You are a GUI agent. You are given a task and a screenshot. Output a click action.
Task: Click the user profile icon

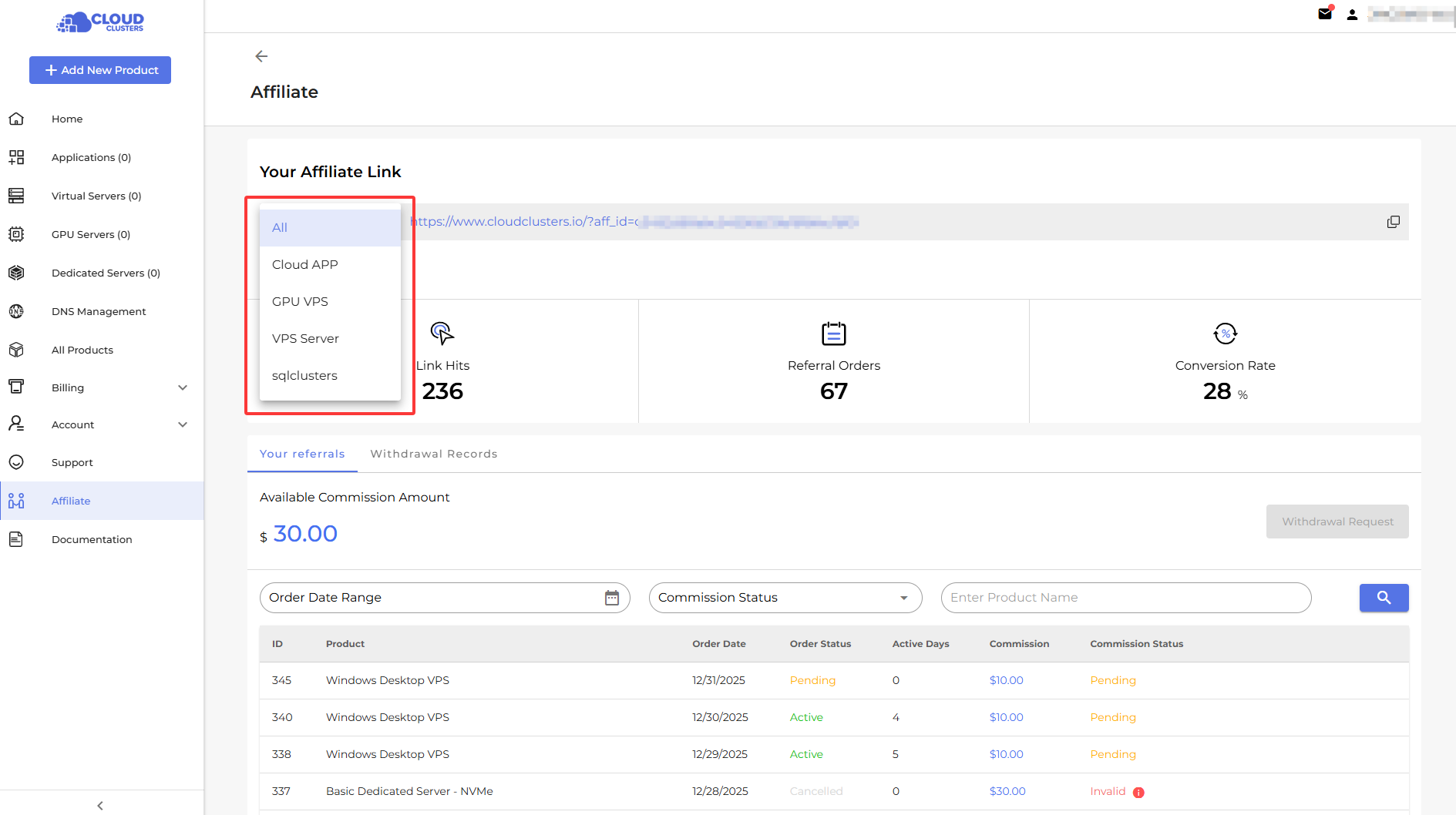click(x=1352, y=15)
